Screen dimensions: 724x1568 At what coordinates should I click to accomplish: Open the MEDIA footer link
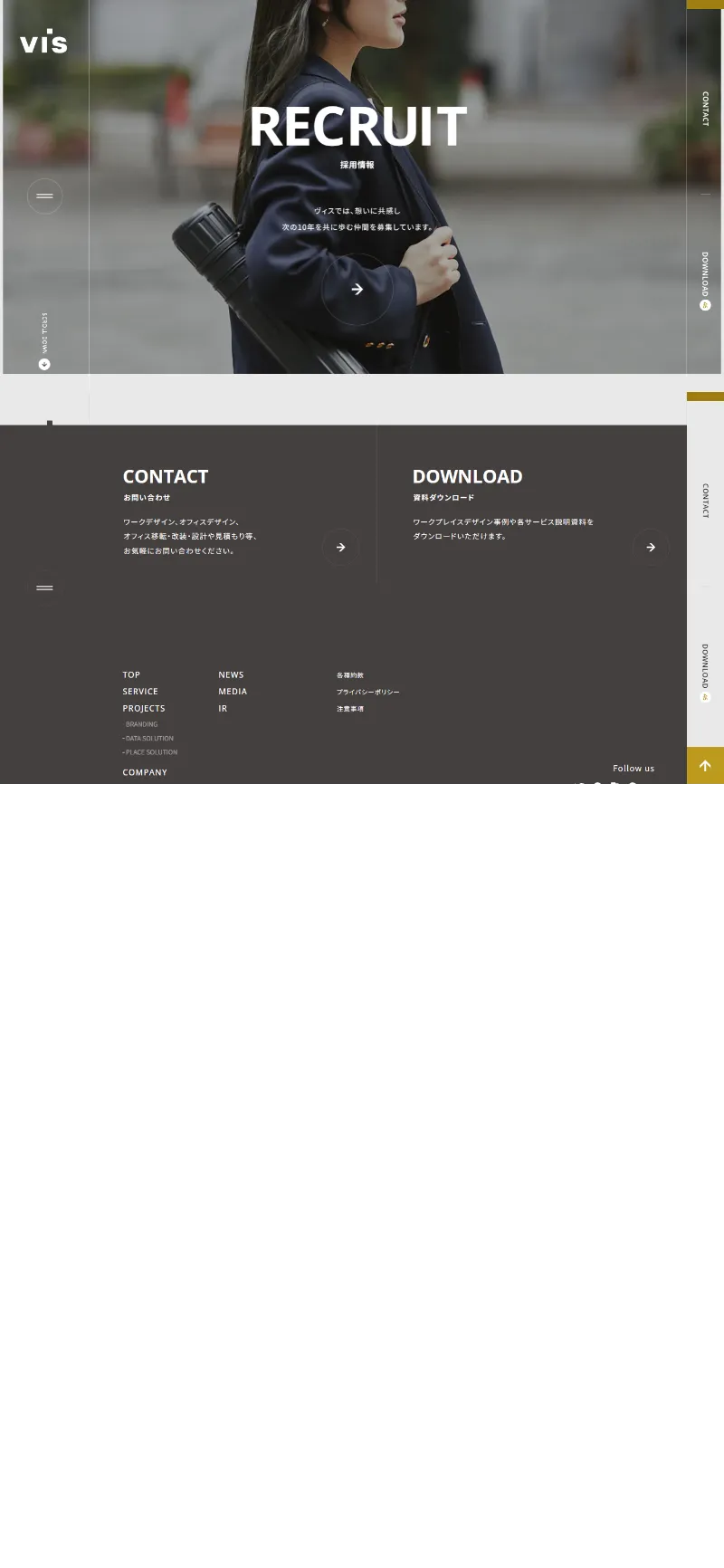tap(233, 692)
